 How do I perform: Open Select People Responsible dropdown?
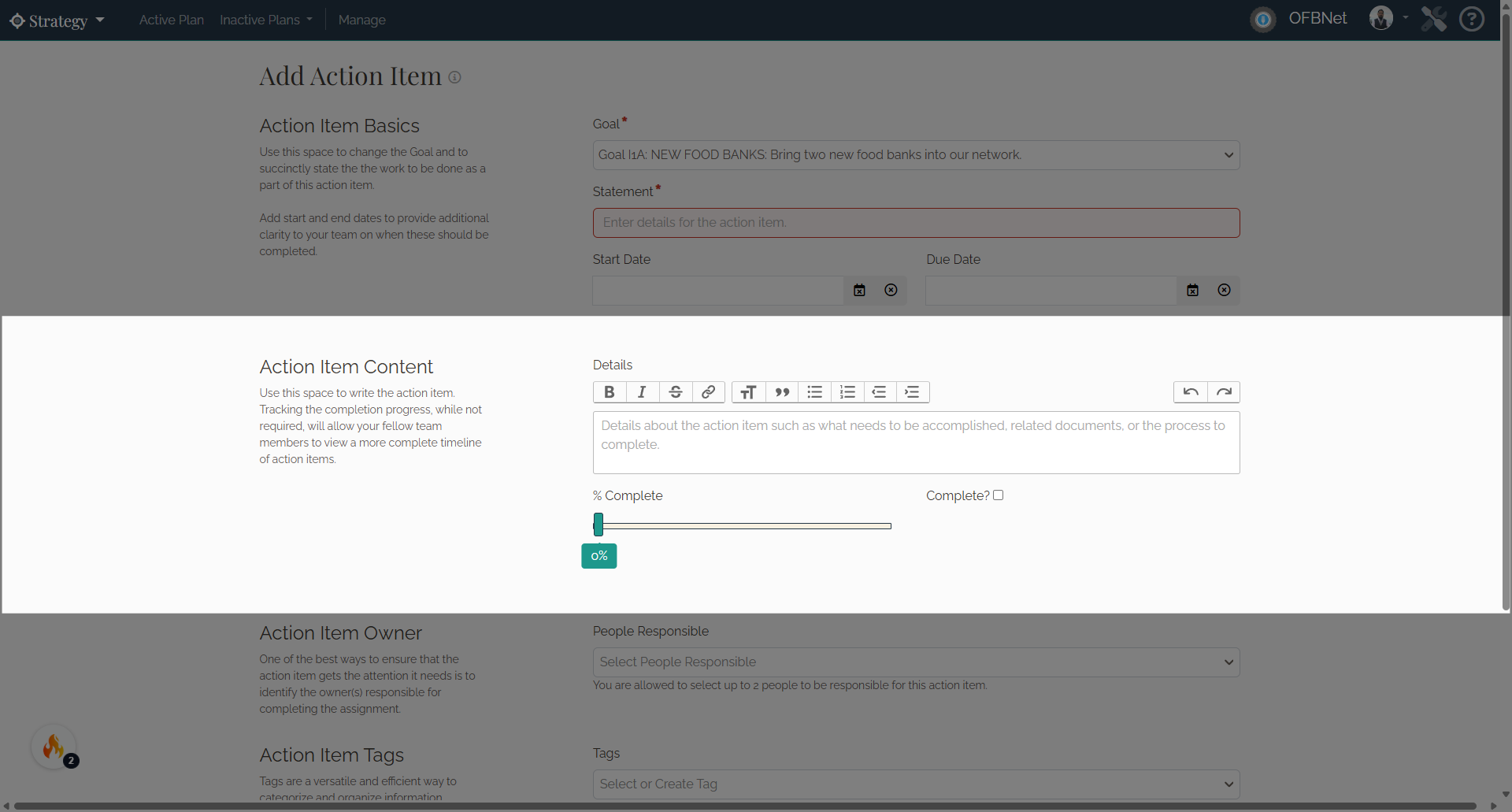[916, 662]
